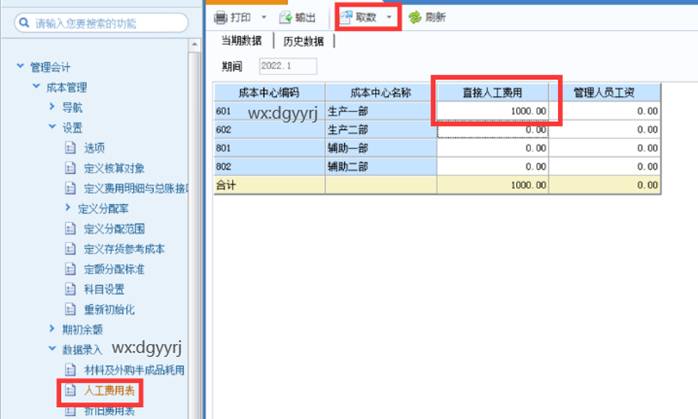Click the 直接人工费用 cell with 1000.00
The image size is (698, 419).
point(492,111)
